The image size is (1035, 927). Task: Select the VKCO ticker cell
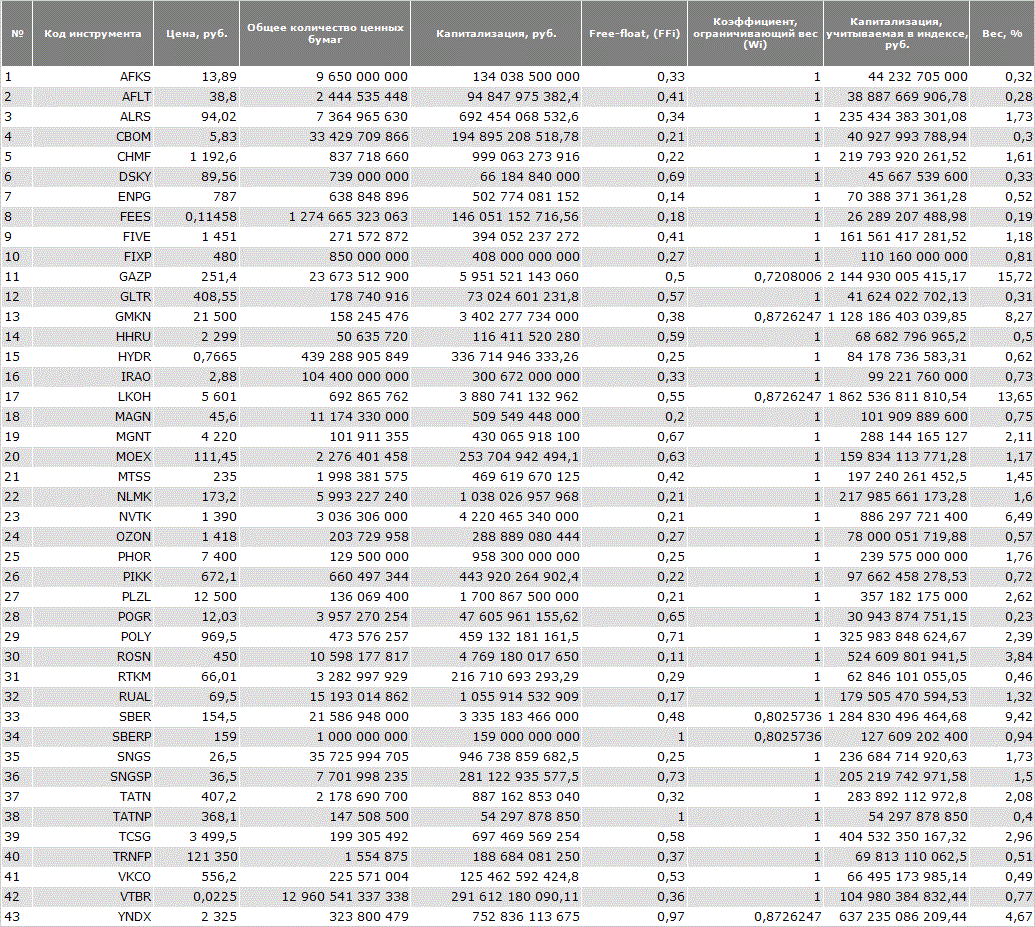[x=92, y=877]
